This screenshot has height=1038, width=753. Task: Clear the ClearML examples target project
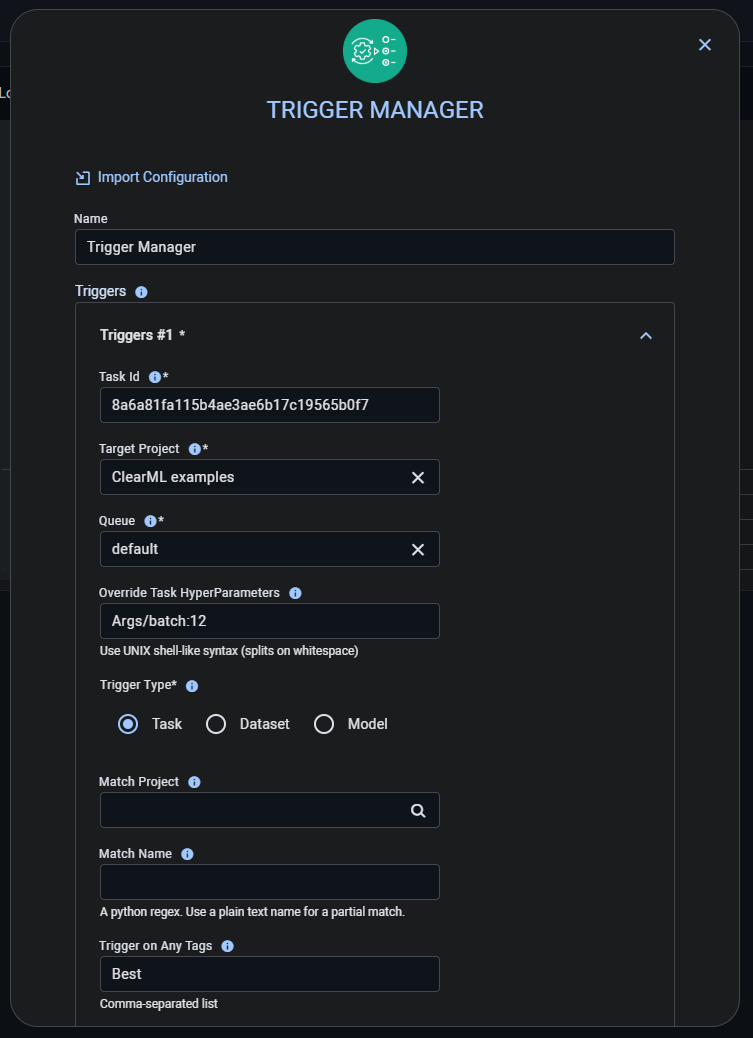(418, 477)
